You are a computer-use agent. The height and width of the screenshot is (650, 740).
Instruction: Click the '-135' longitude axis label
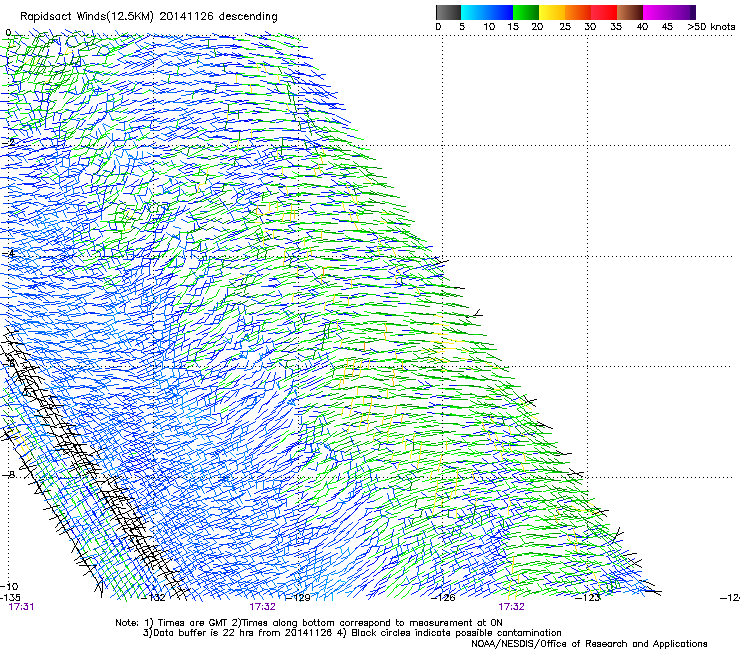coord(10,597)
